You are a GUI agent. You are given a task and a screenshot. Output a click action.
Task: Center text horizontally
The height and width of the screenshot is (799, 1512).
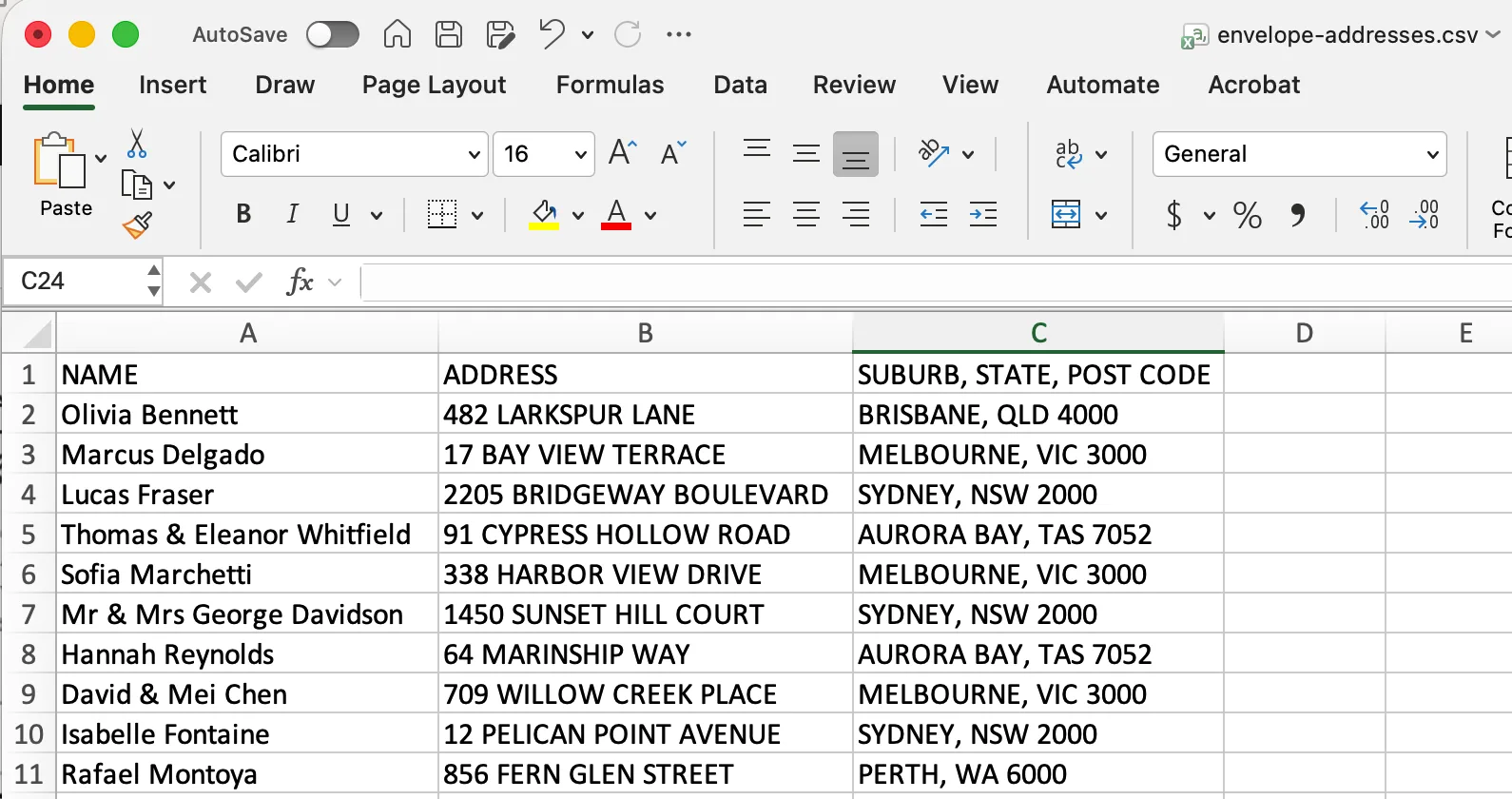click(806, 214)
